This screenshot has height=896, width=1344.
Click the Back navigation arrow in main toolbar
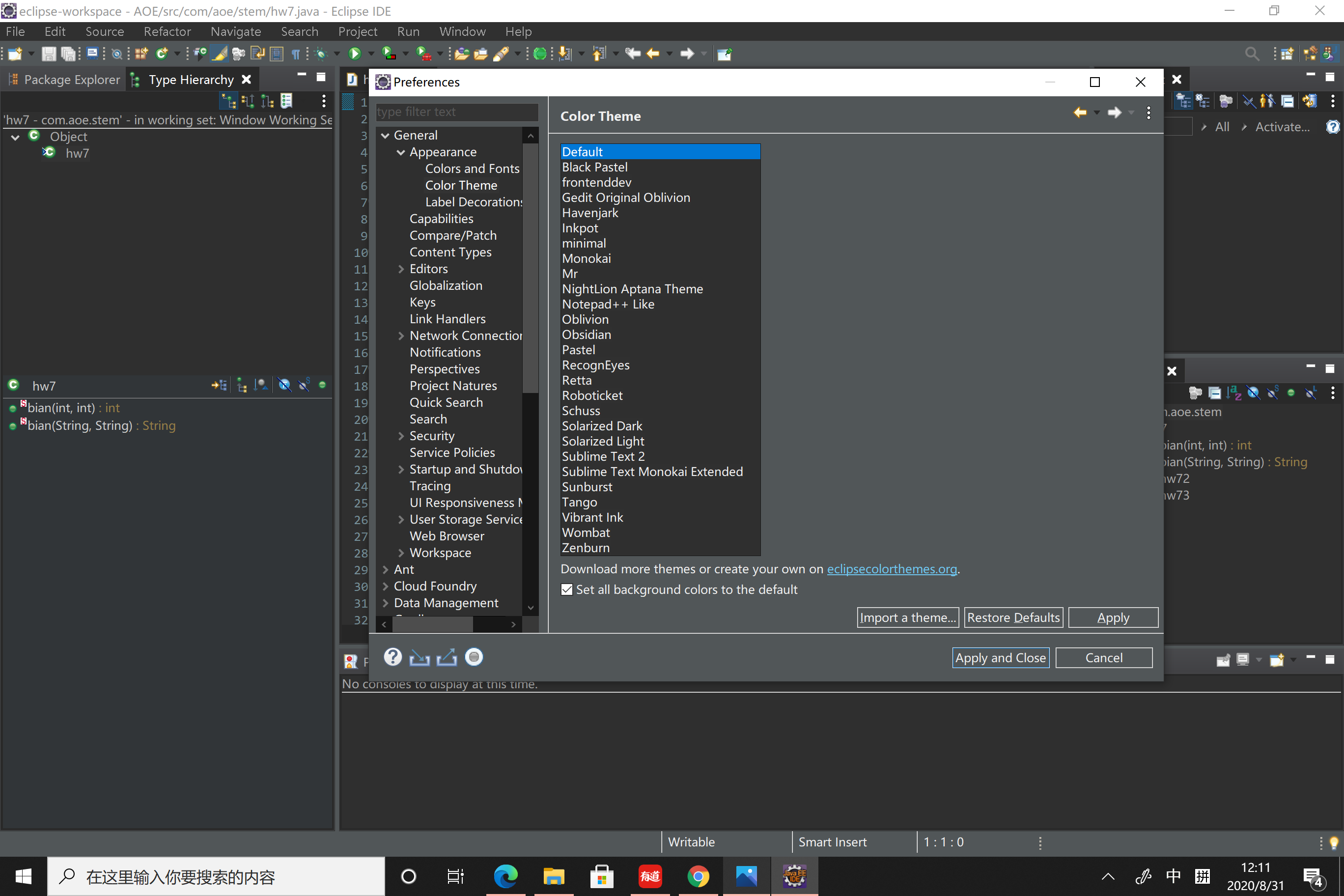pyautogui.click(x=652, y=54)
